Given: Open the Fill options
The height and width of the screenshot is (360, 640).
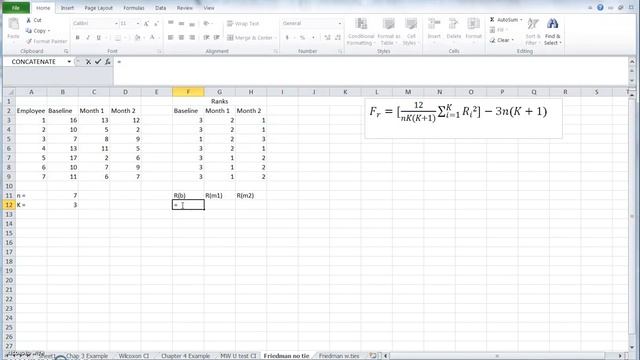Looking at the screenshot, I should click(x=497, y=30).
